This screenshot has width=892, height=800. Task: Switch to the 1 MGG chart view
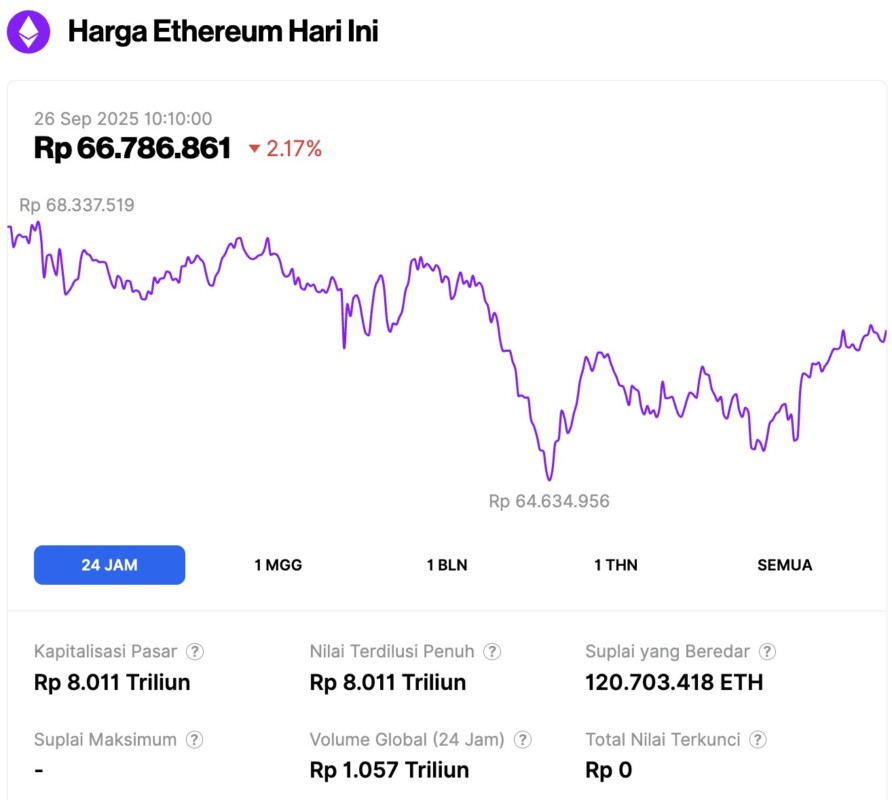[277, 564]
